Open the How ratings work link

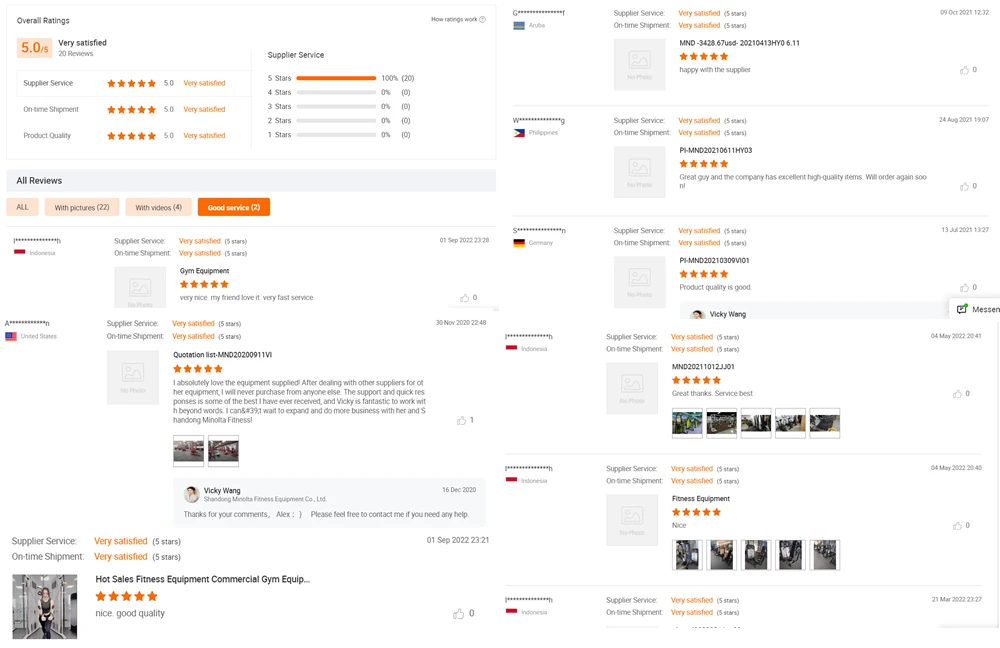click(454, 19)
